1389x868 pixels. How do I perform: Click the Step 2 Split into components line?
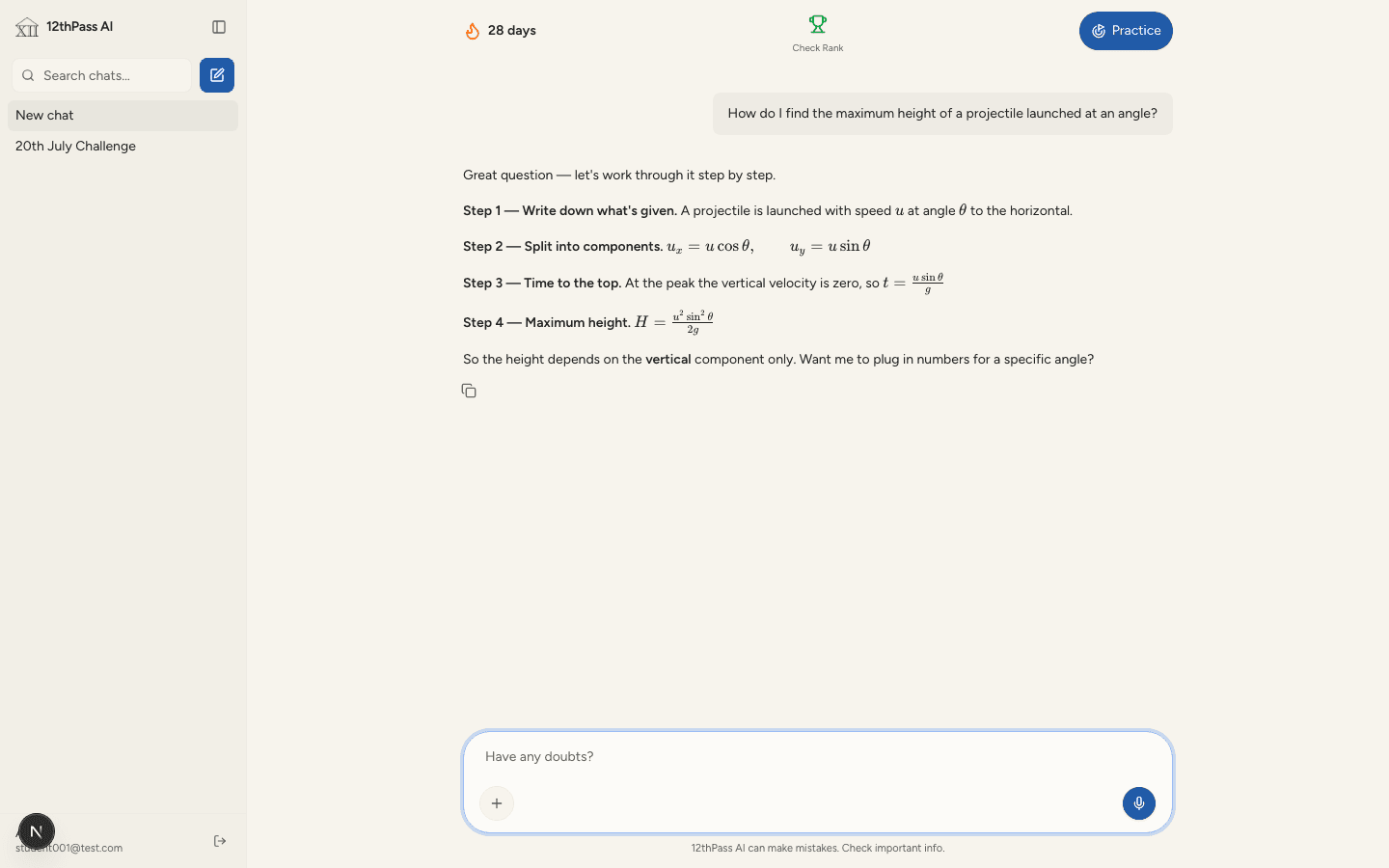(667, 247)
